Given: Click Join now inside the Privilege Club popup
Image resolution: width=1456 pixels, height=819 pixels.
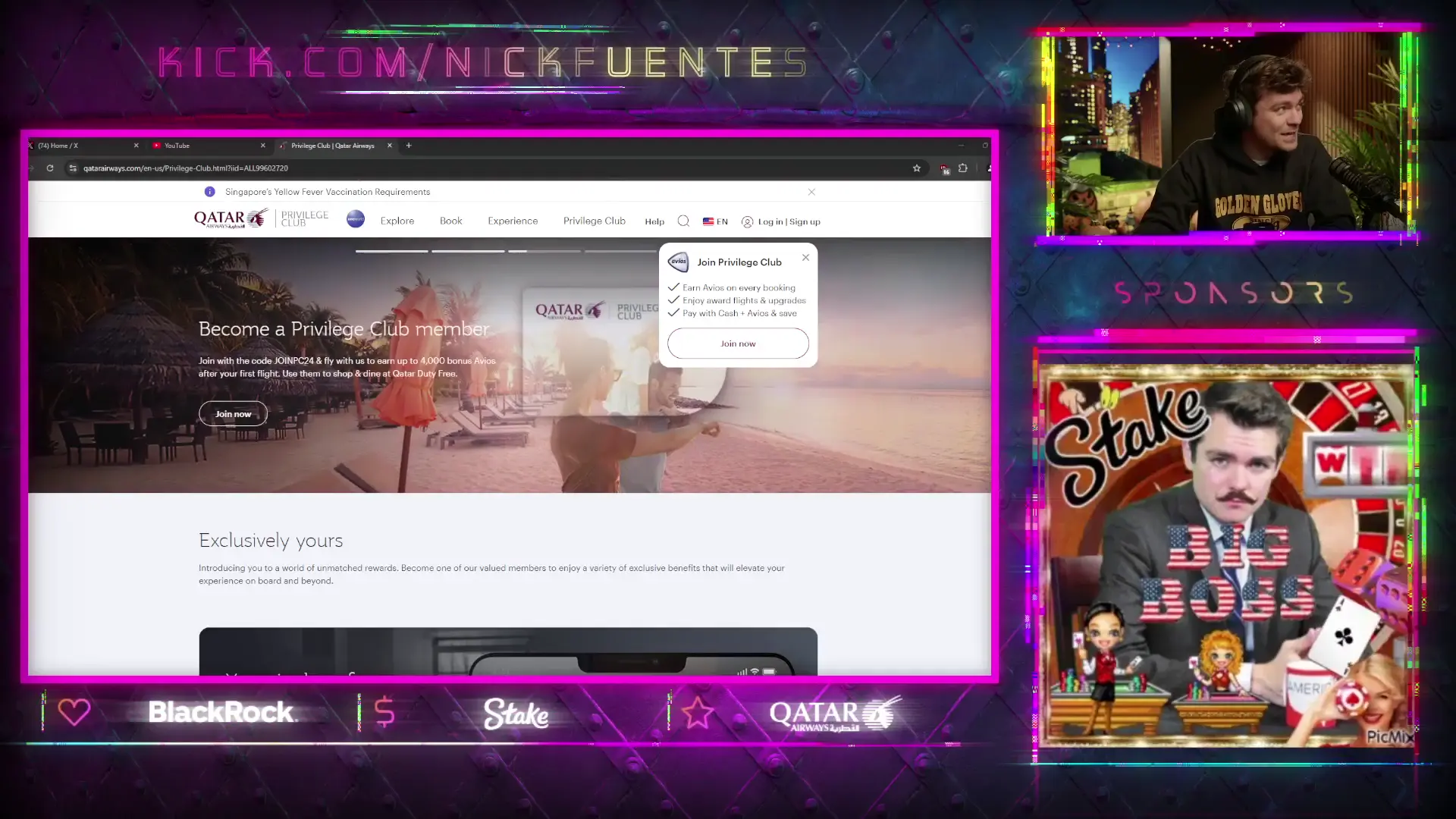Looking at the screenshot, I should pos(737,343).
